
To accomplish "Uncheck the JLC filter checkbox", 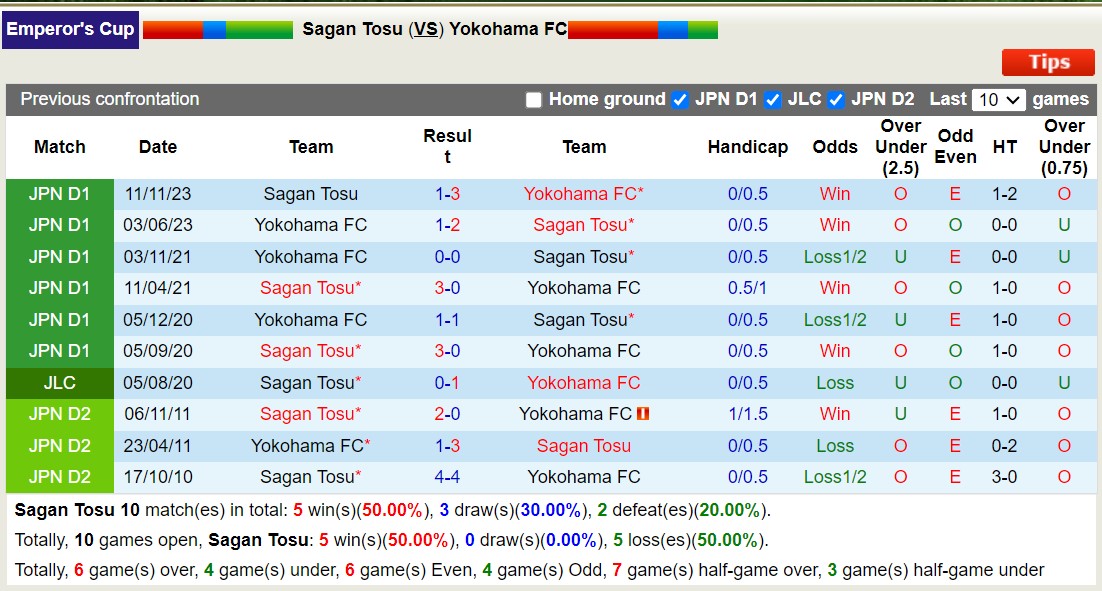I will [772, 99].
